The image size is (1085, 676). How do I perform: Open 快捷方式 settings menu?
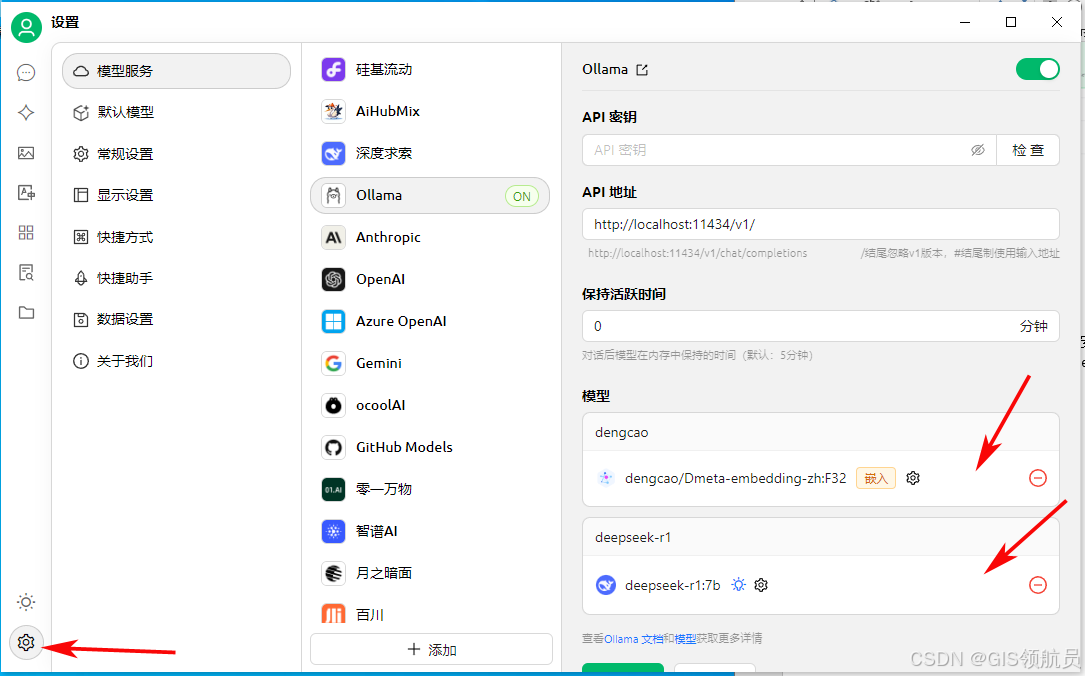pos(176,237)
